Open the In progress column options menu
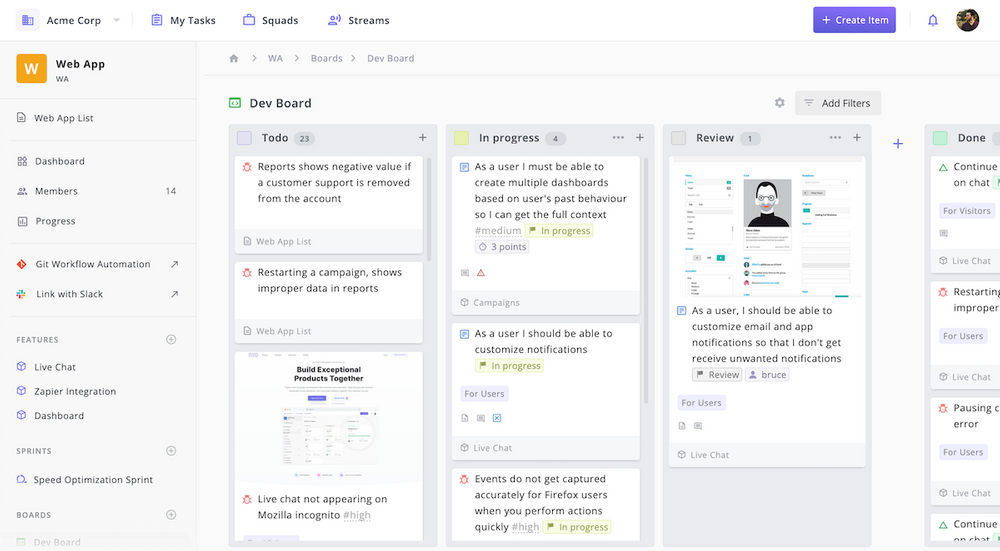Image resolution: width=1000 pixels, height=551 pixels. tap(618, 138)
